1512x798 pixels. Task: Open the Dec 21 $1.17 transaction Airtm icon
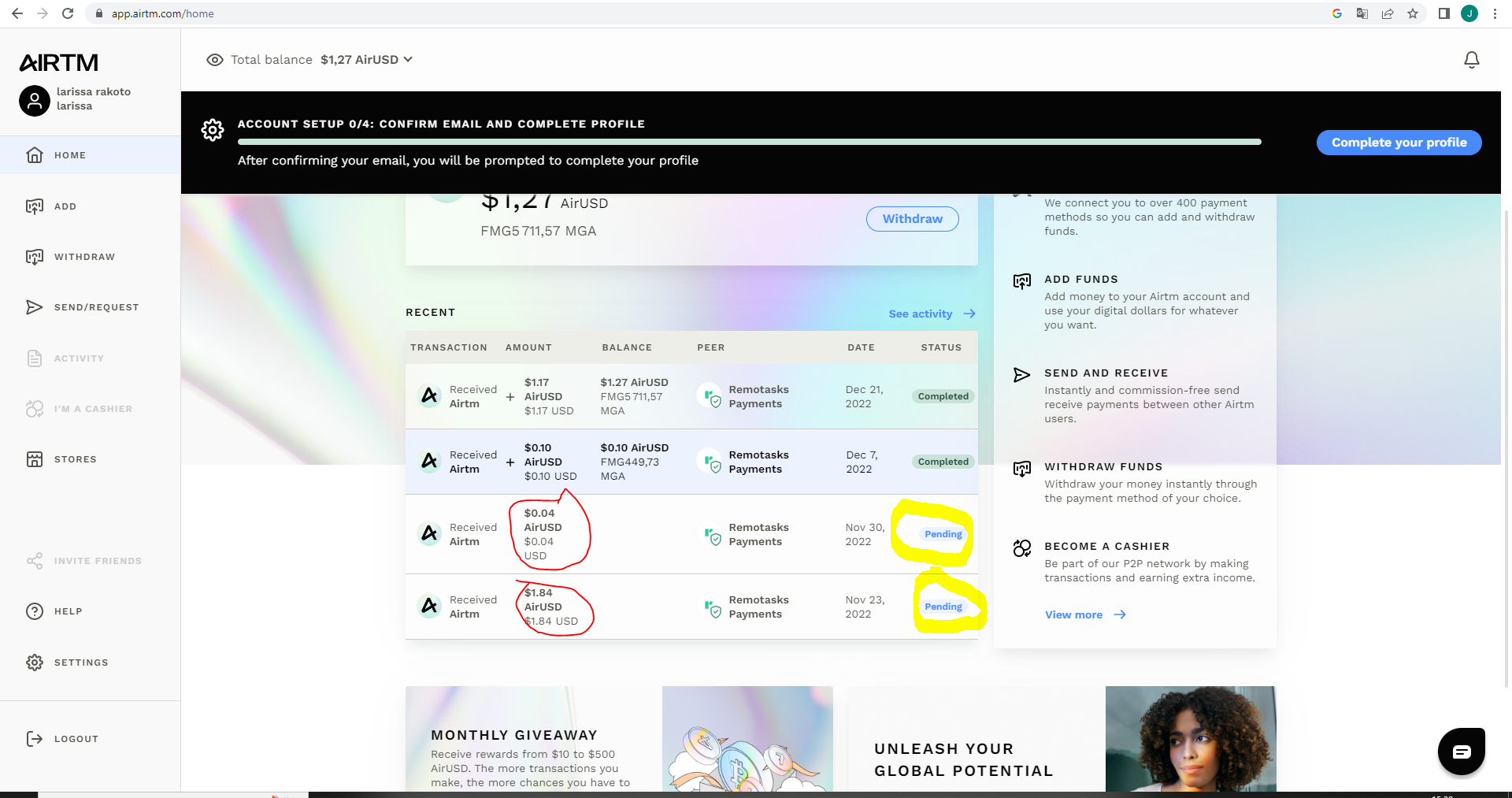[x=429, y=395]
